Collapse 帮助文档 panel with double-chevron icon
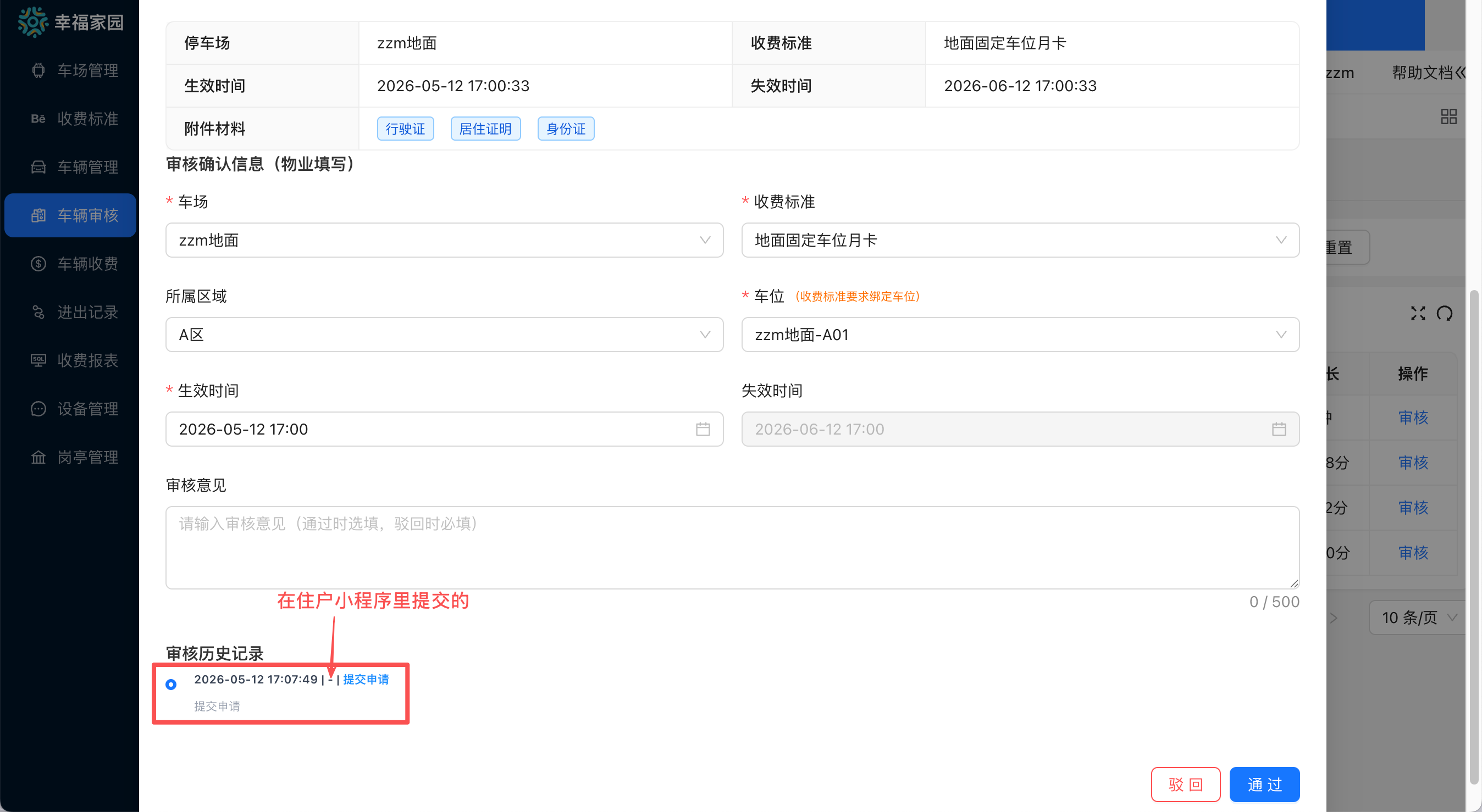The height and width of the screenshot is (812, 1482). [x=1461, y=73]
